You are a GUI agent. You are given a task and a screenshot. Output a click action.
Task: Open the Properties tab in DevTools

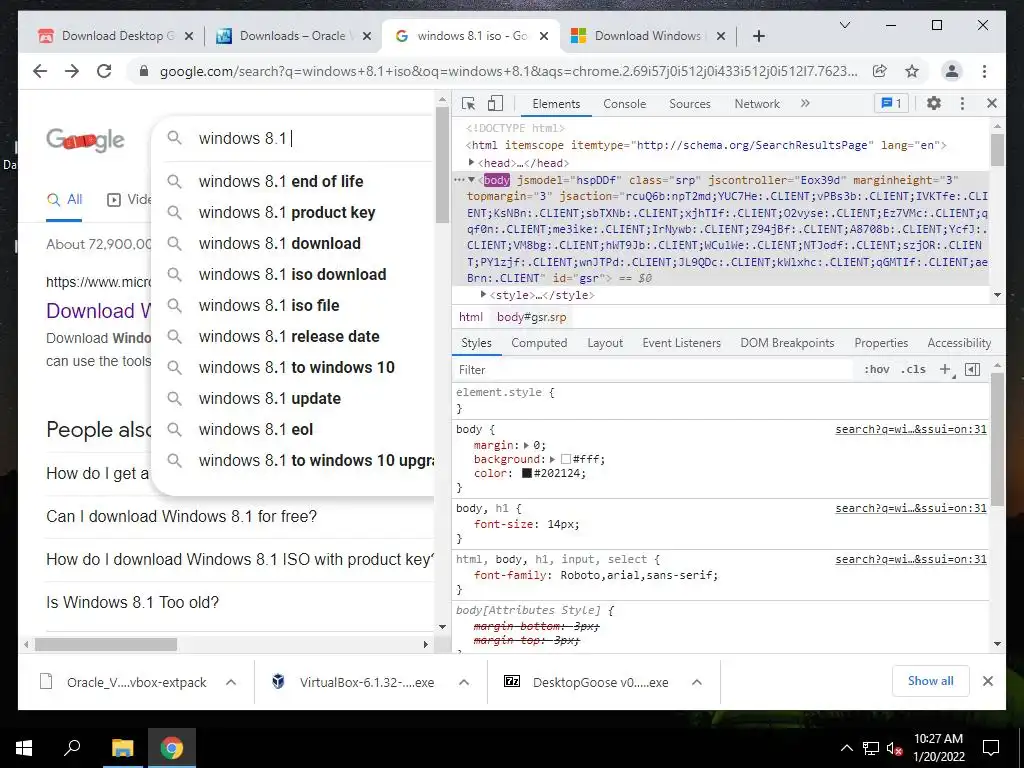click(x=881, y=343)
